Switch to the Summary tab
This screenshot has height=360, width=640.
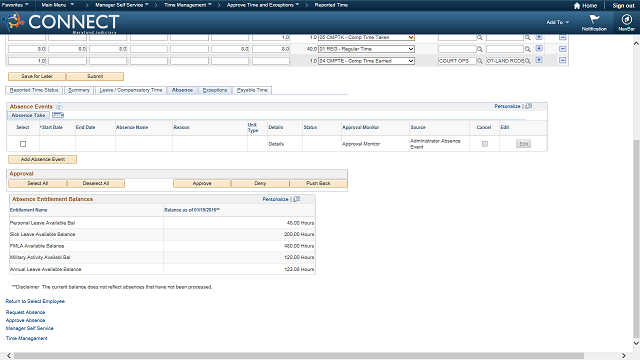(x=79, y=90)
